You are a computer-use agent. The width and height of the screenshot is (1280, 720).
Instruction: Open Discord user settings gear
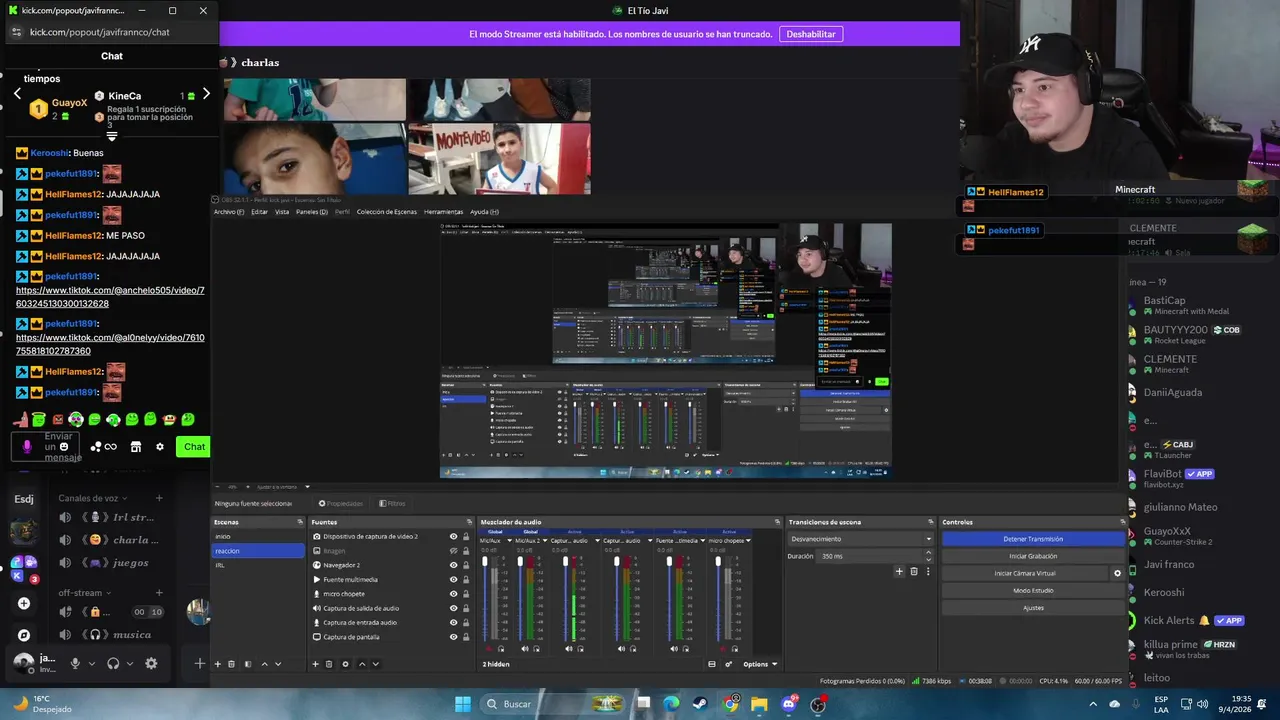point(151,663)
